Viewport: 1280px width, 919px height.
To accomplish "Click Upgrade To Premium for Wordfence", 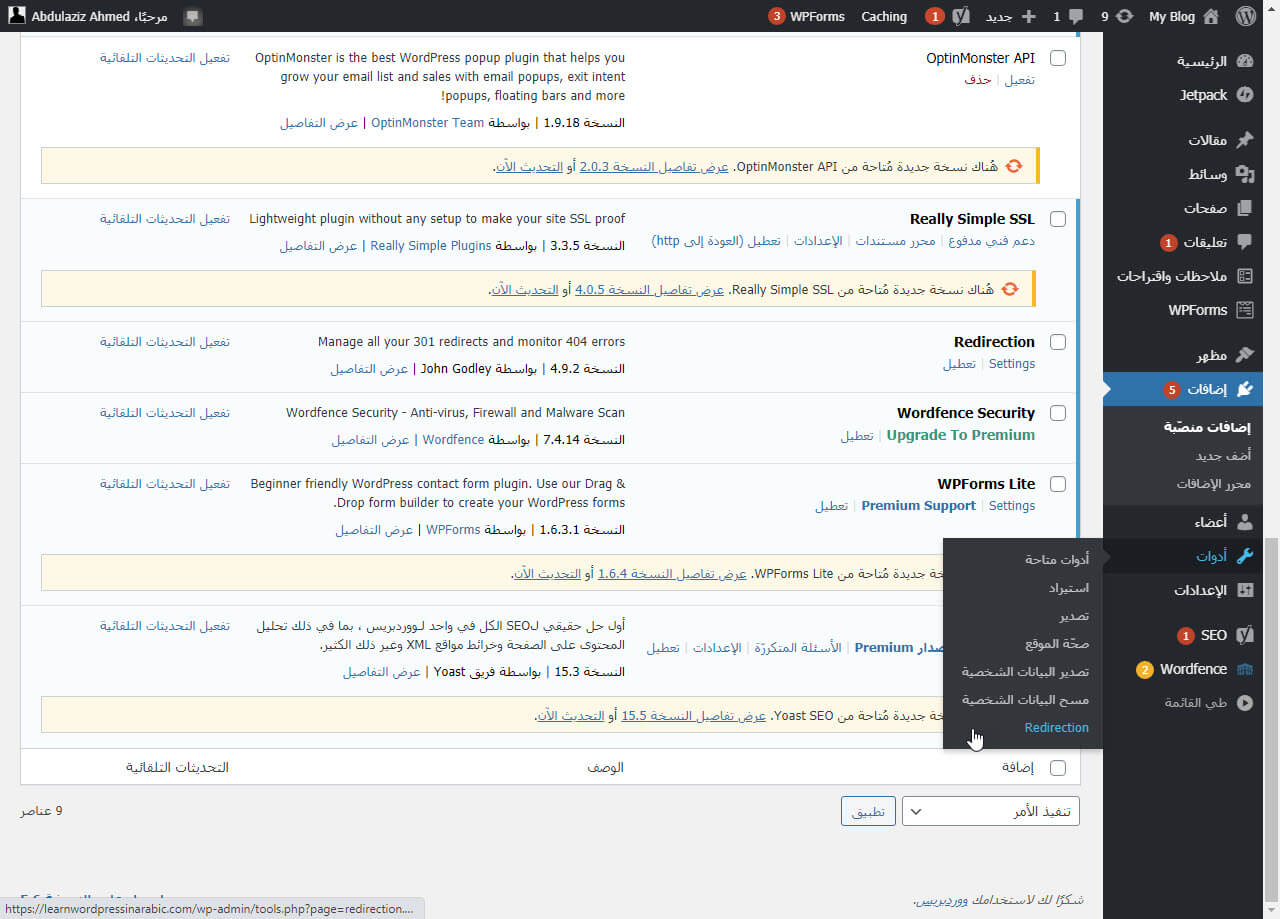I will [x=961, y=435].
